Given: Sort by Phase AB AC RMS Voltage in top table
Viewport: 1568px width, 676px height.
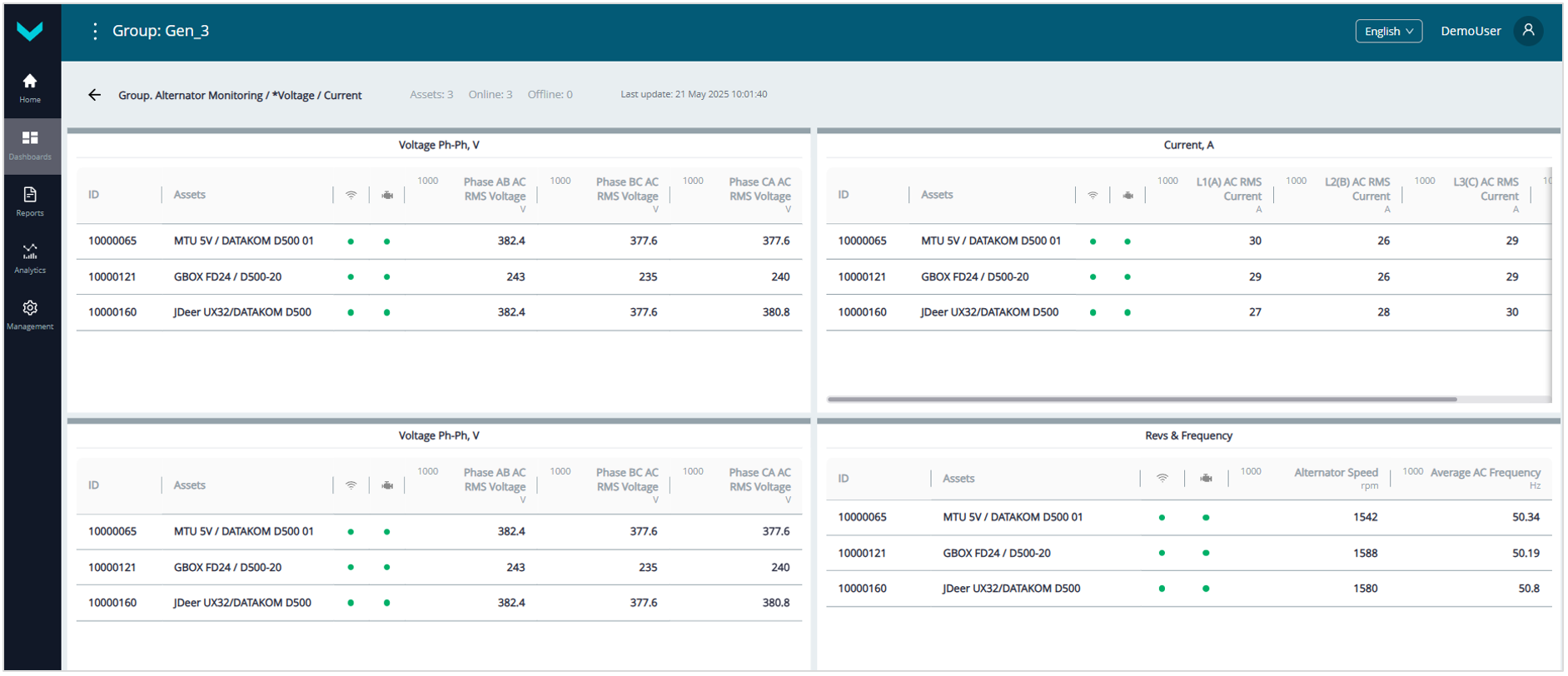Looking at the screenshot, I should (495, 189).
